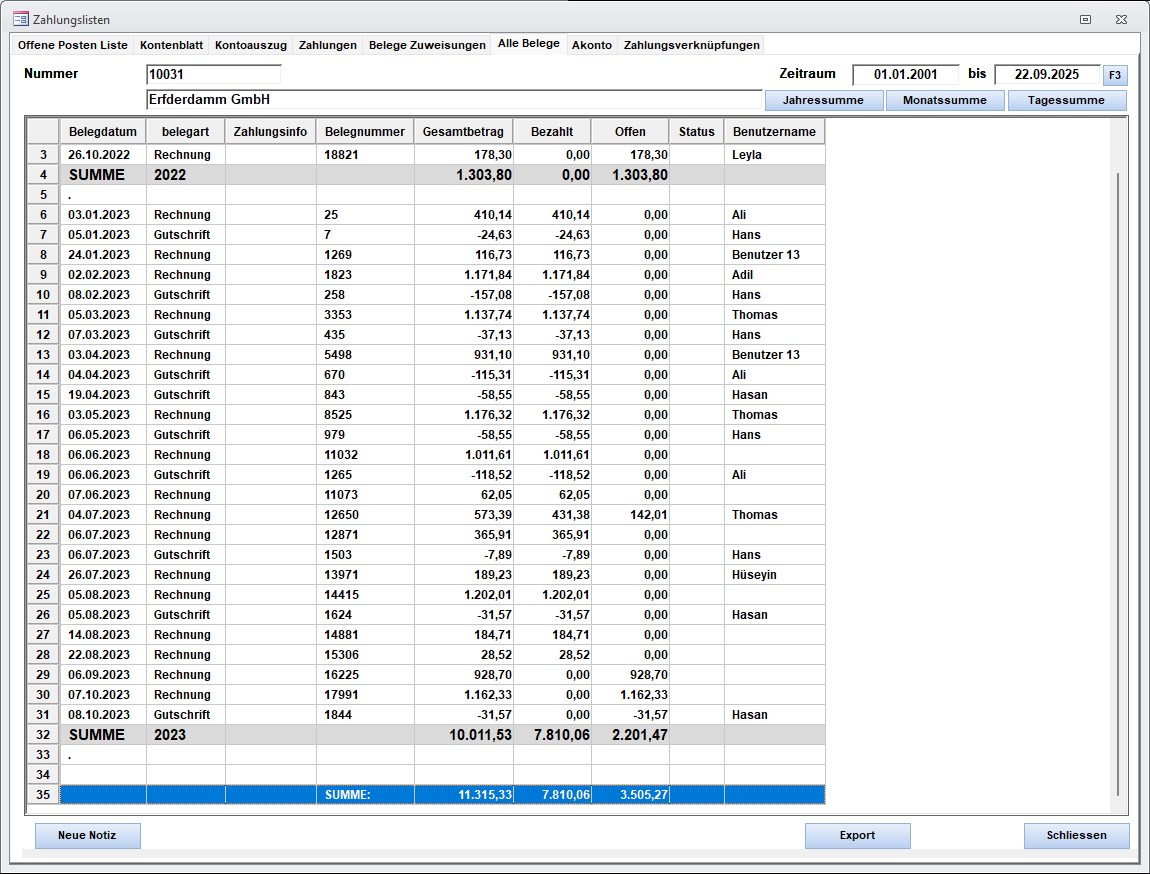
Task: Click the vertical scrollbar of the table
Action: pos(1118,480)
